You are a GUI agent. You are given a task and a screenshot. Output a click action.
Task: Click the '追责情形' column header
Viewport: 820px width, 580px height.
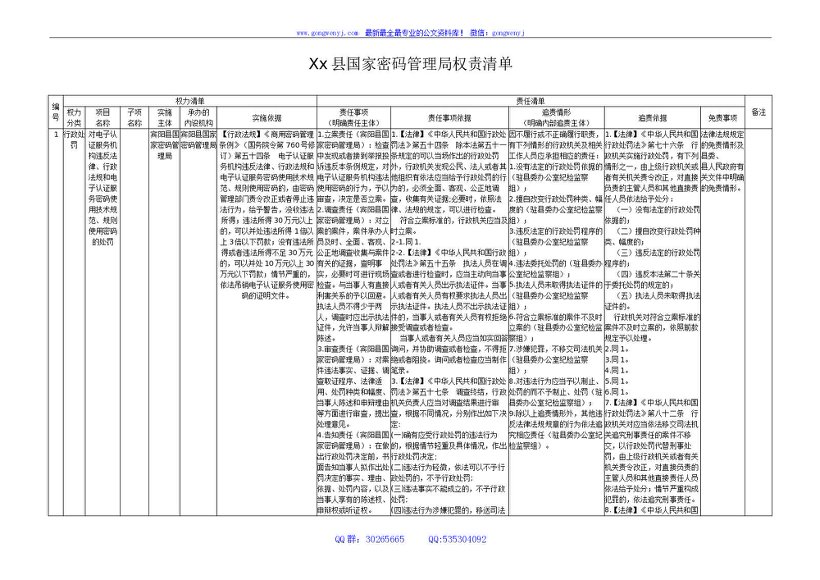(556, 118)
